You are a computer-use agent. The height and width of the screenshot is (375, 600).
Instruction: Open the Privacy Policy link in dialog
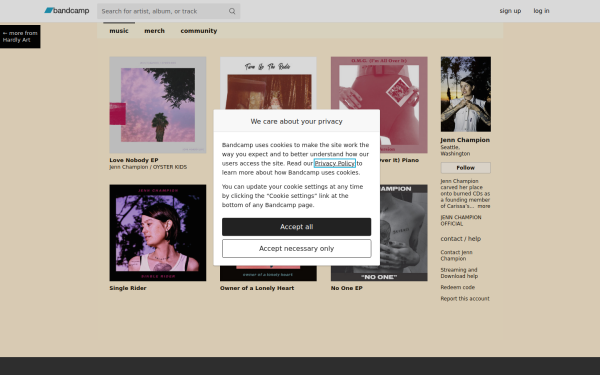point(335,163)
